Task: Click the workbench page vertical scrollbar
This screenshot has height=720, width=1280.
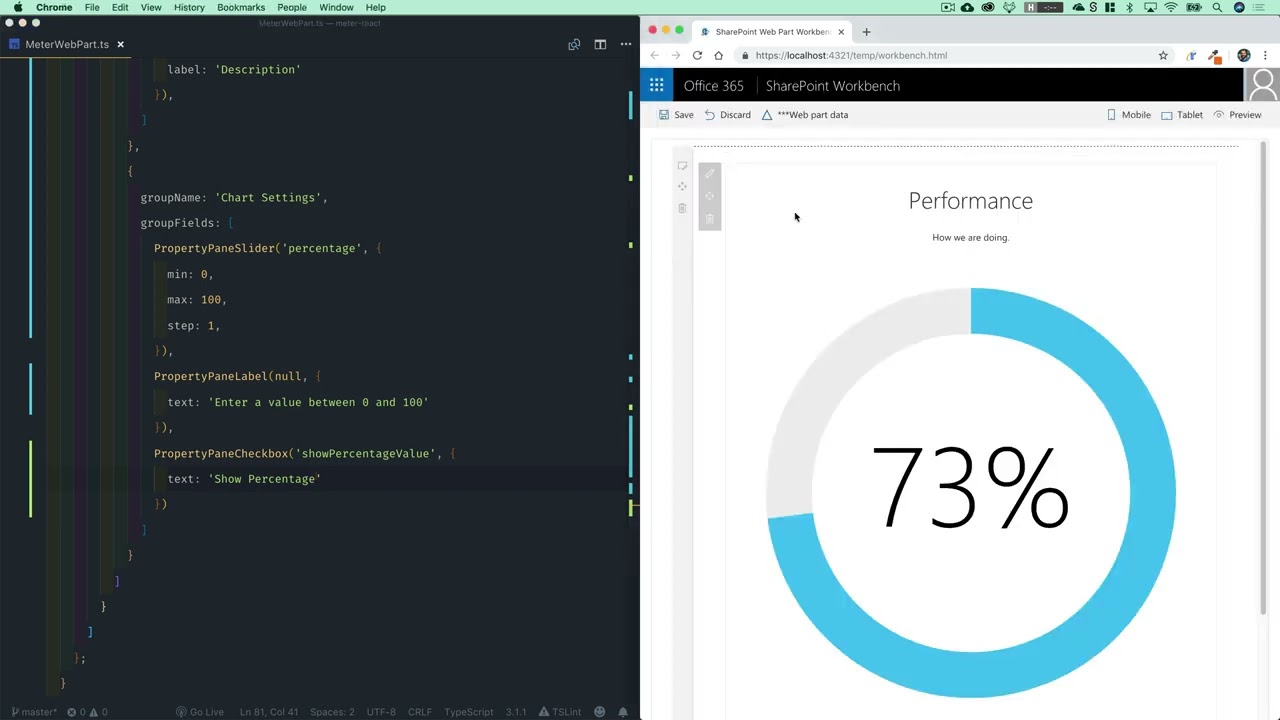Action: click(x=1263, y=378)
